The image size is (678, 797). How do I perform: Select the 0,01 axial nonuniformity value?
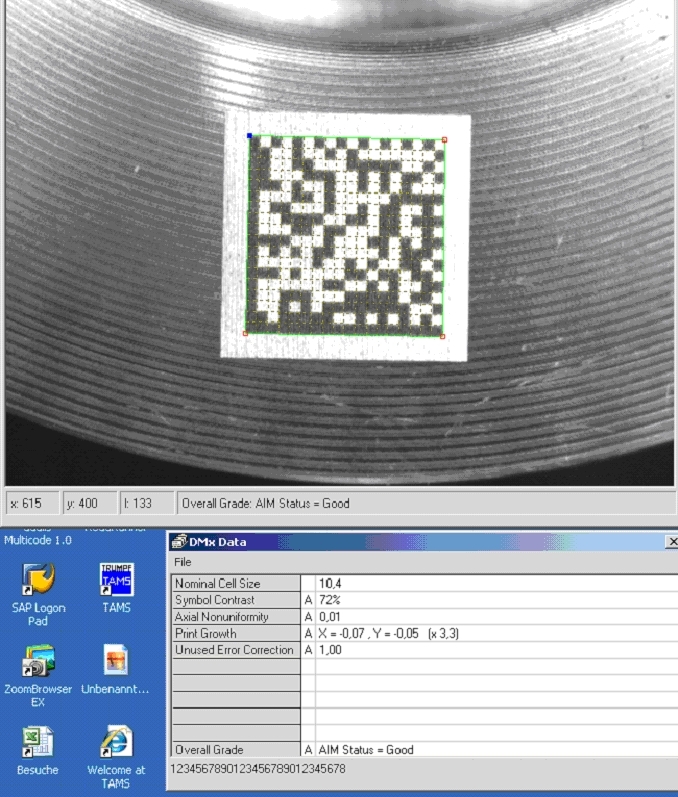(329, 617)
